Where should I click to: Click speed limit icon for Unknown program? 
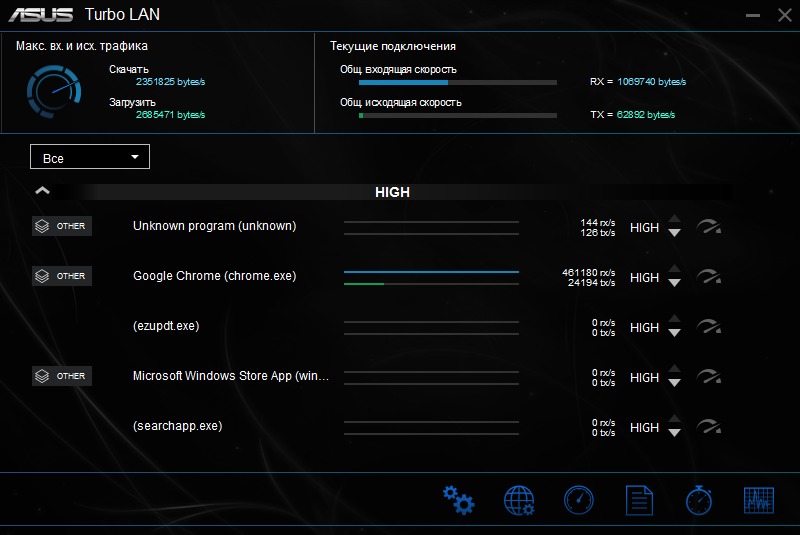709,226
